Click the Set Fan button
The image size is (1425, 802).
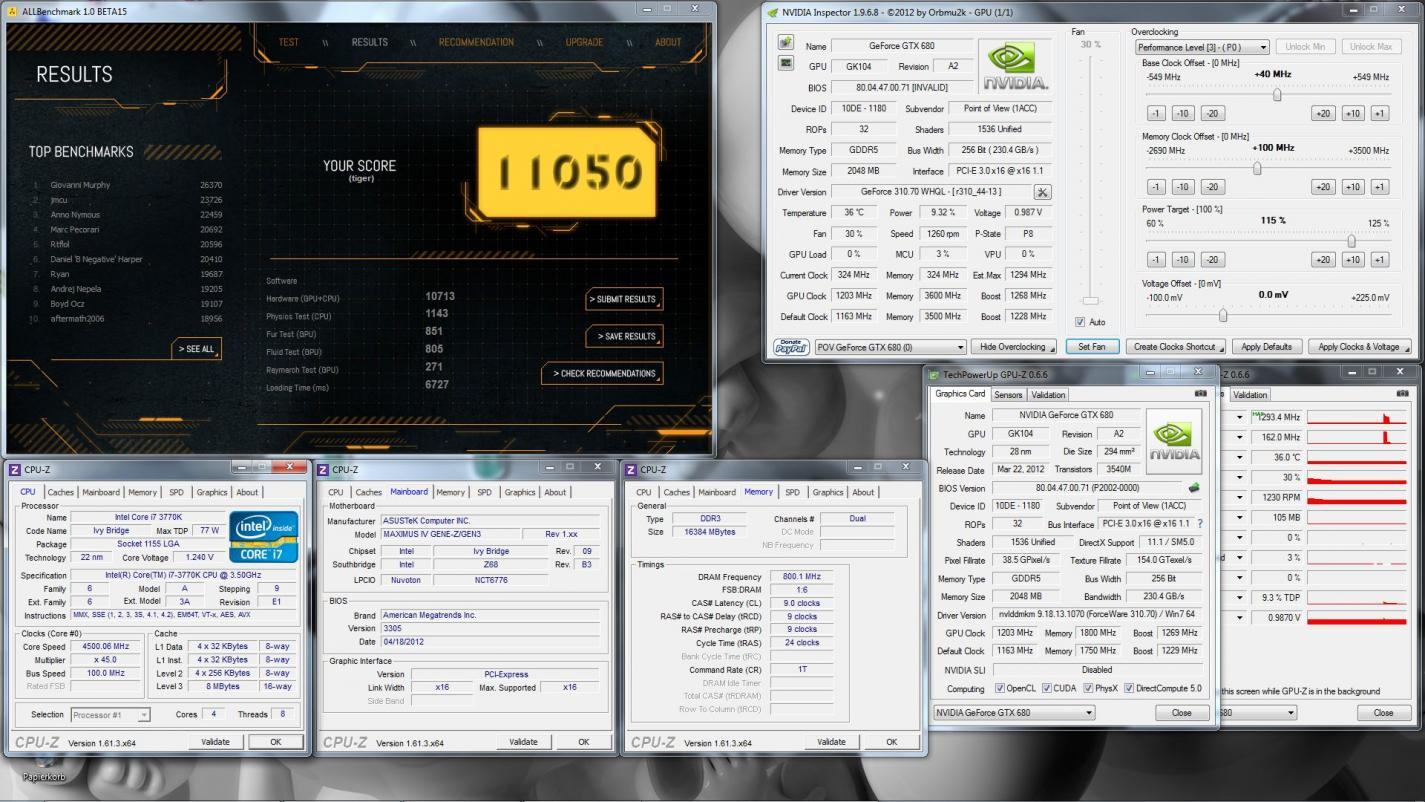click(x=1092, y=347)
